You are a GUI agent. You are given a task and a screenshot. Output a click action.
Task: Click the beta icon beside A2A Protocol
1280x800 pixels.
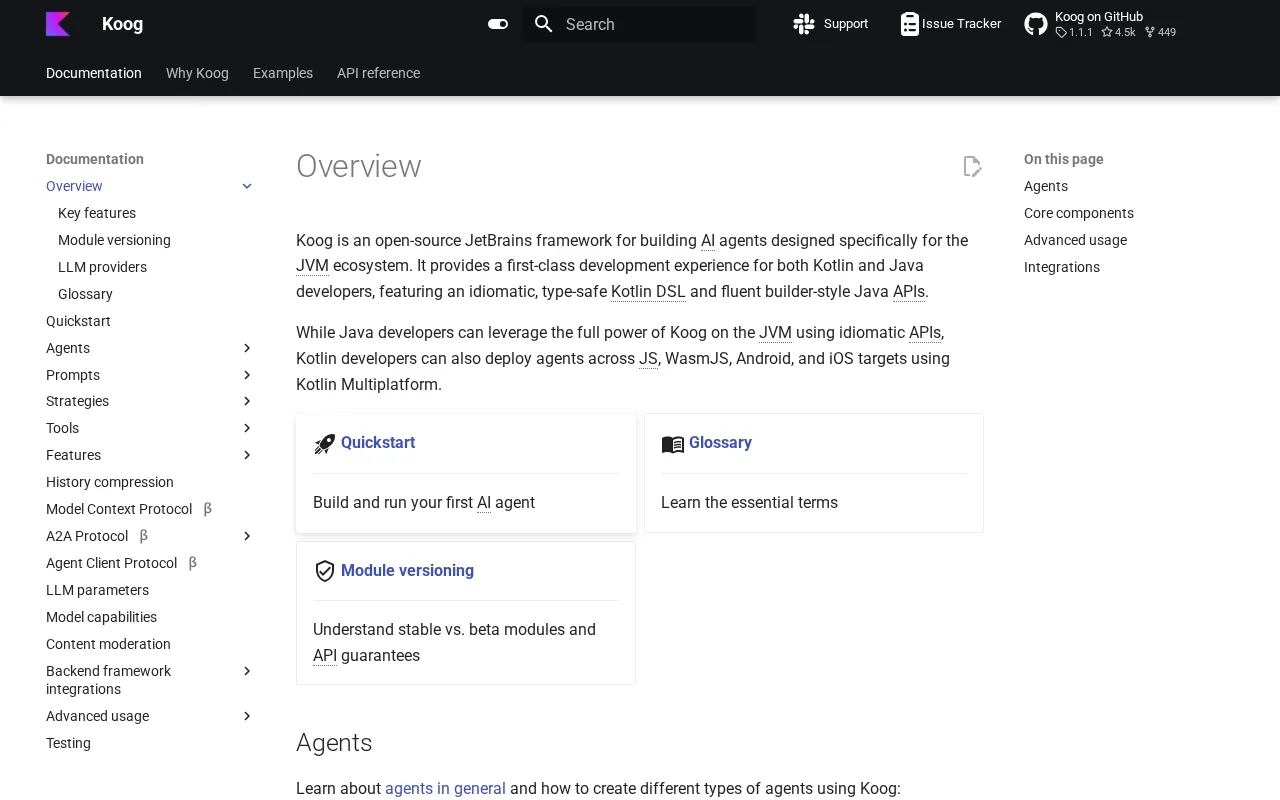click(144, 536)
